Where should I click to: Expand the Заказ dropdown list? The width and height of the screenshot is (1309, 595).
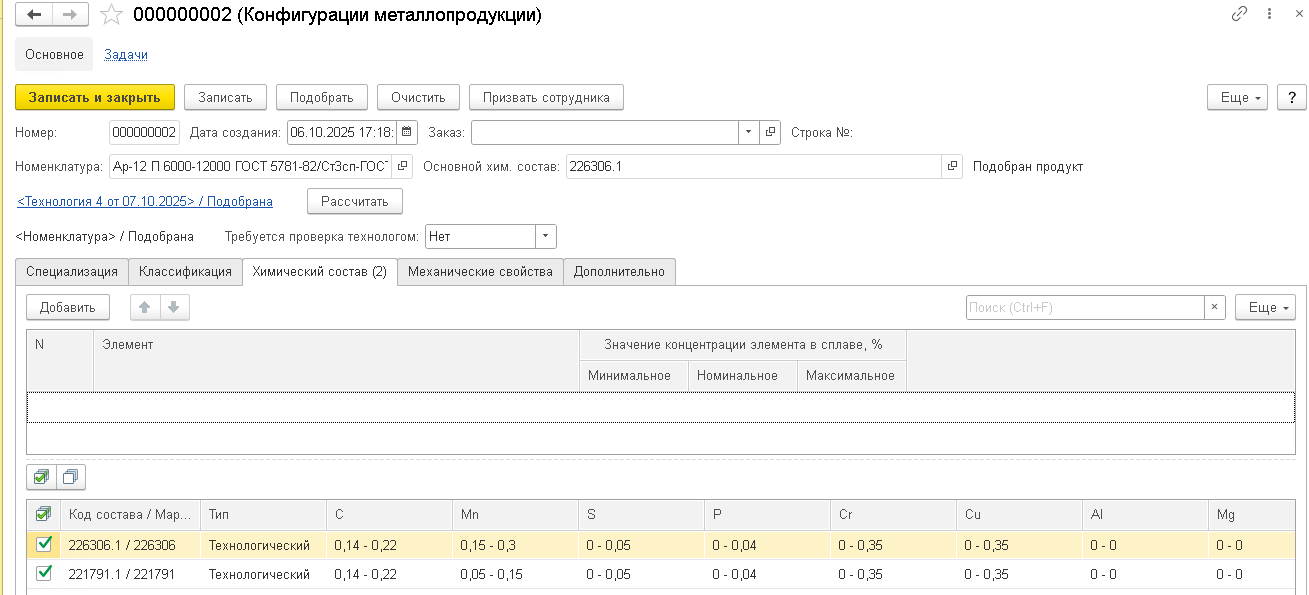[x=749, y=132]
